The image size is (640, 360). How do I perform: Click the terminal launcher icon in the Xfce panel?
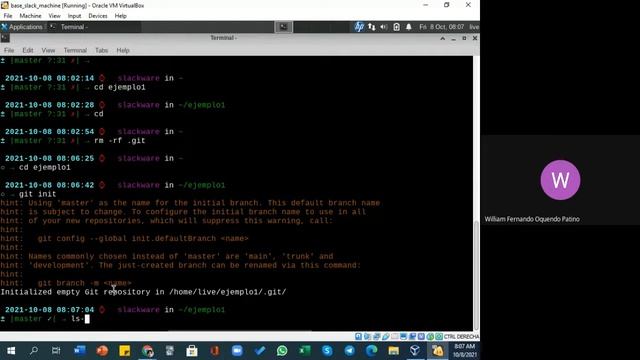283,27
